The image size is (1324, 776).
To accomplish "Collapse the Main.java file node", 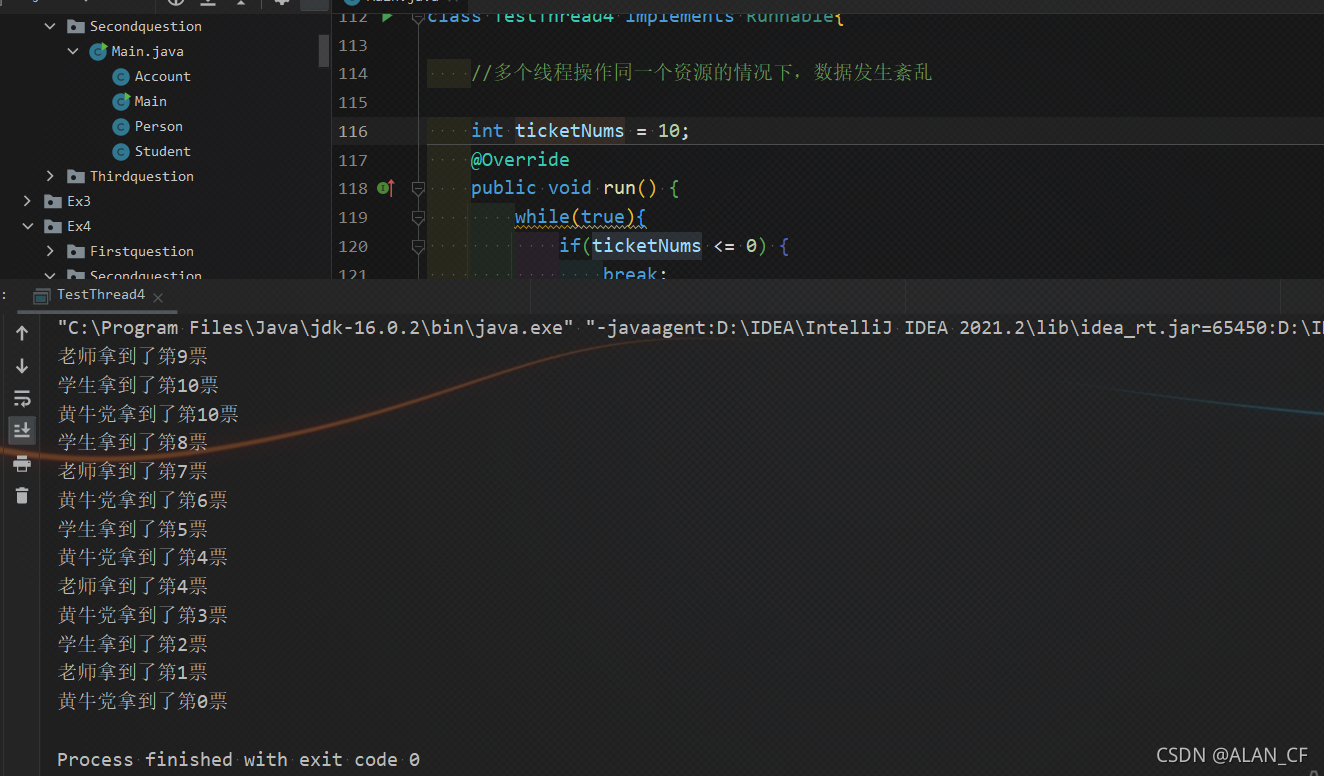I will (x=73, y=51).
